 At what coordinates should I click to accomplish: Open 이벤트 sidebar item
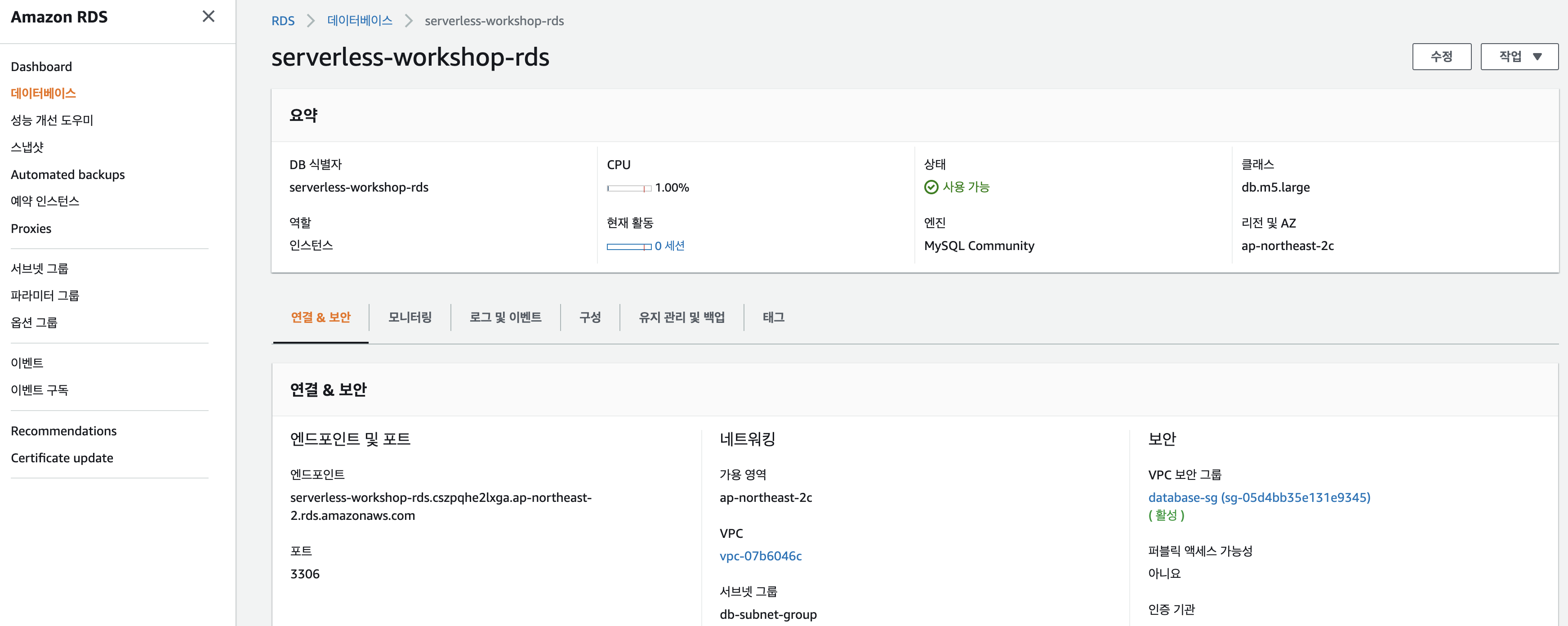27,363
